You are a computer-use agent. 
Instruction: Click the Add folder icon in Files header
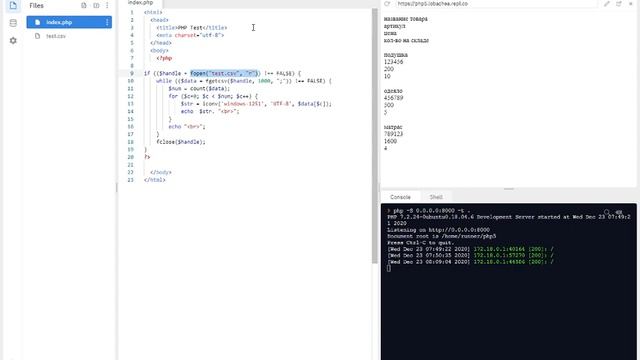(96, 5)
